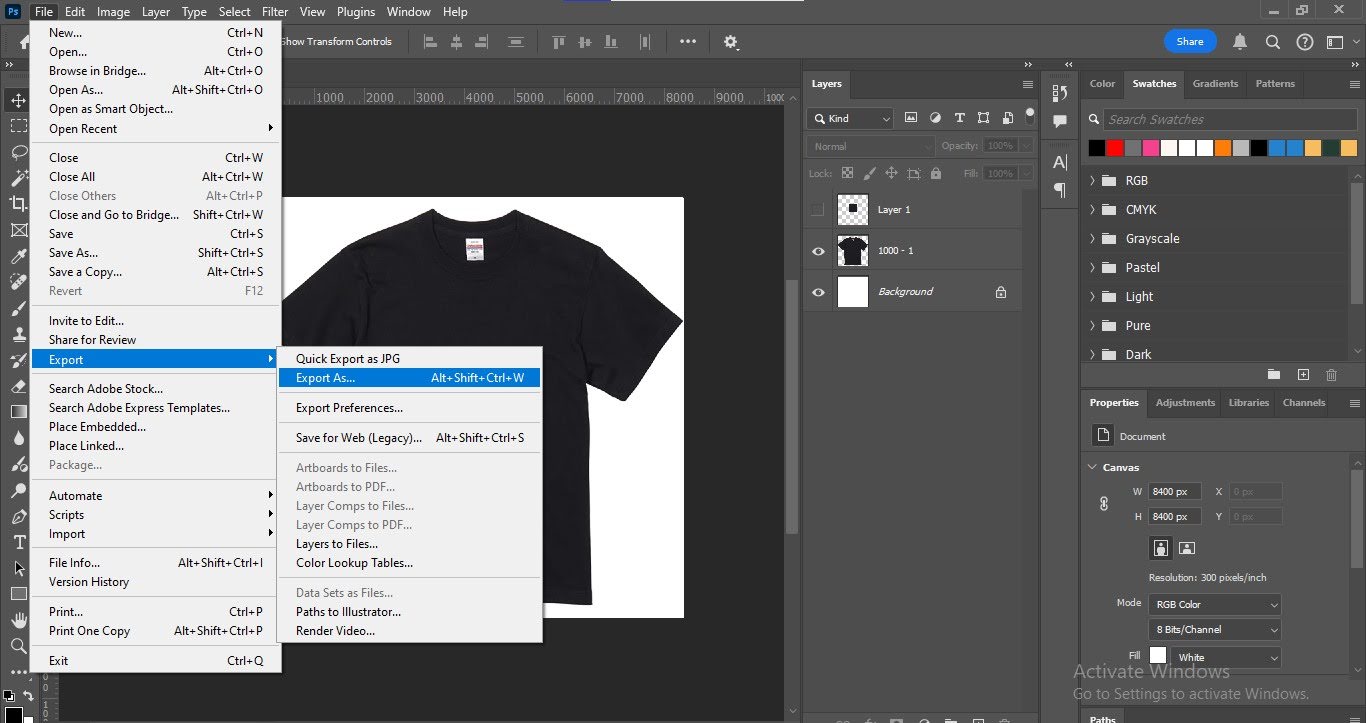Open the RGB Color mode dropdown
This screenshot has height=723, width=1366.
coord(1214,605)
